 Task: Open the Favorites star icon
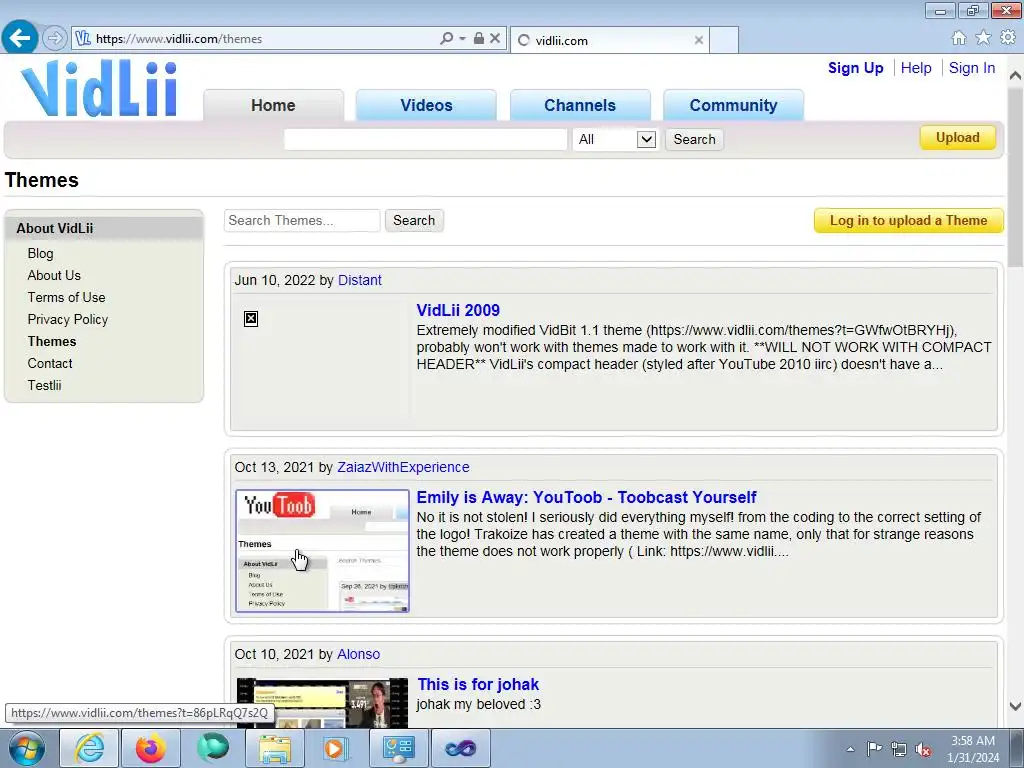point(983,38)
